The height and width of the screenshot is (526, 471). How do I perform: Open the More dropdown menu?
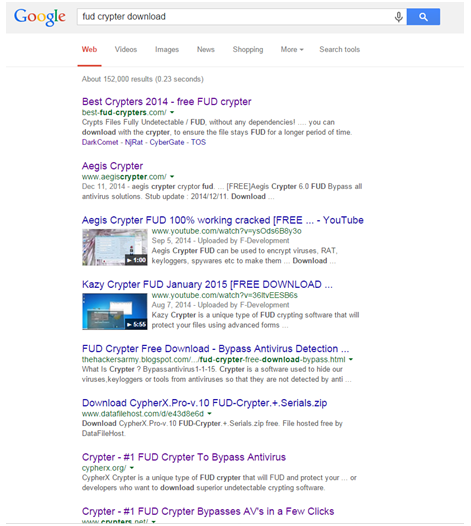pos(292,50)
